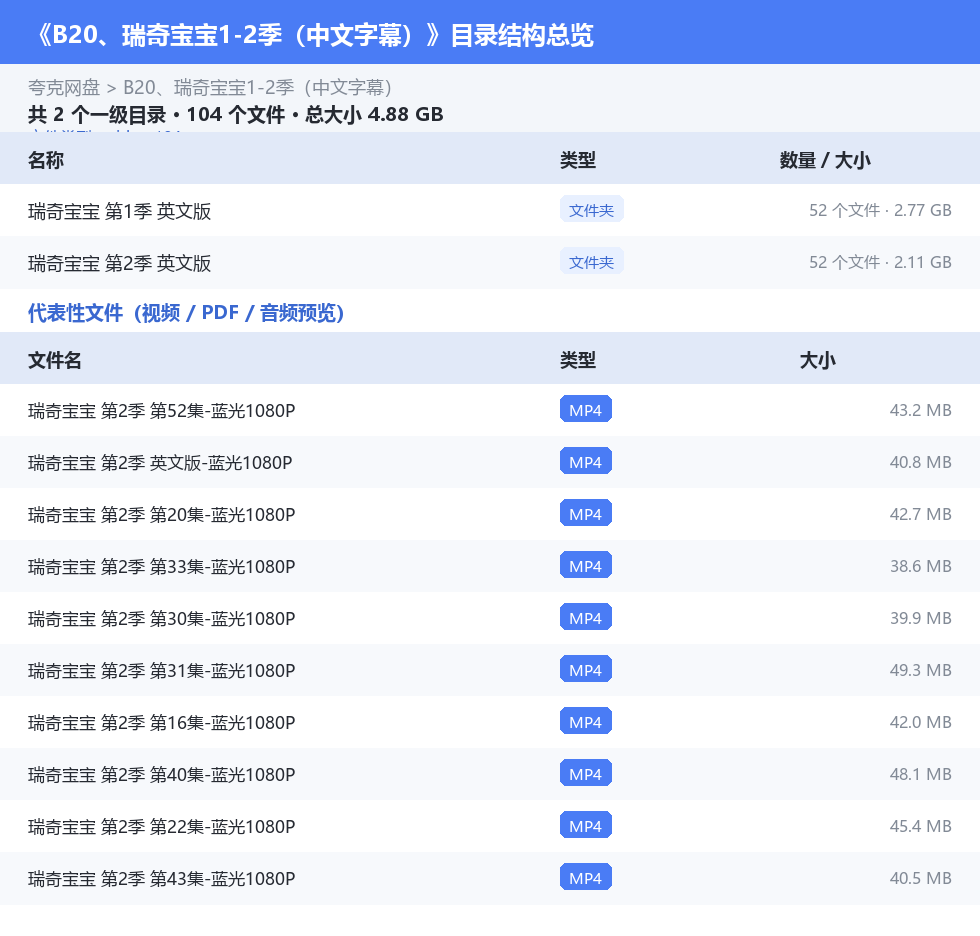The image size is (980, 936).
Task: Select the B20、瑞奇宝宝1-2季 breadcrumb item
Action: click(258, 87)
